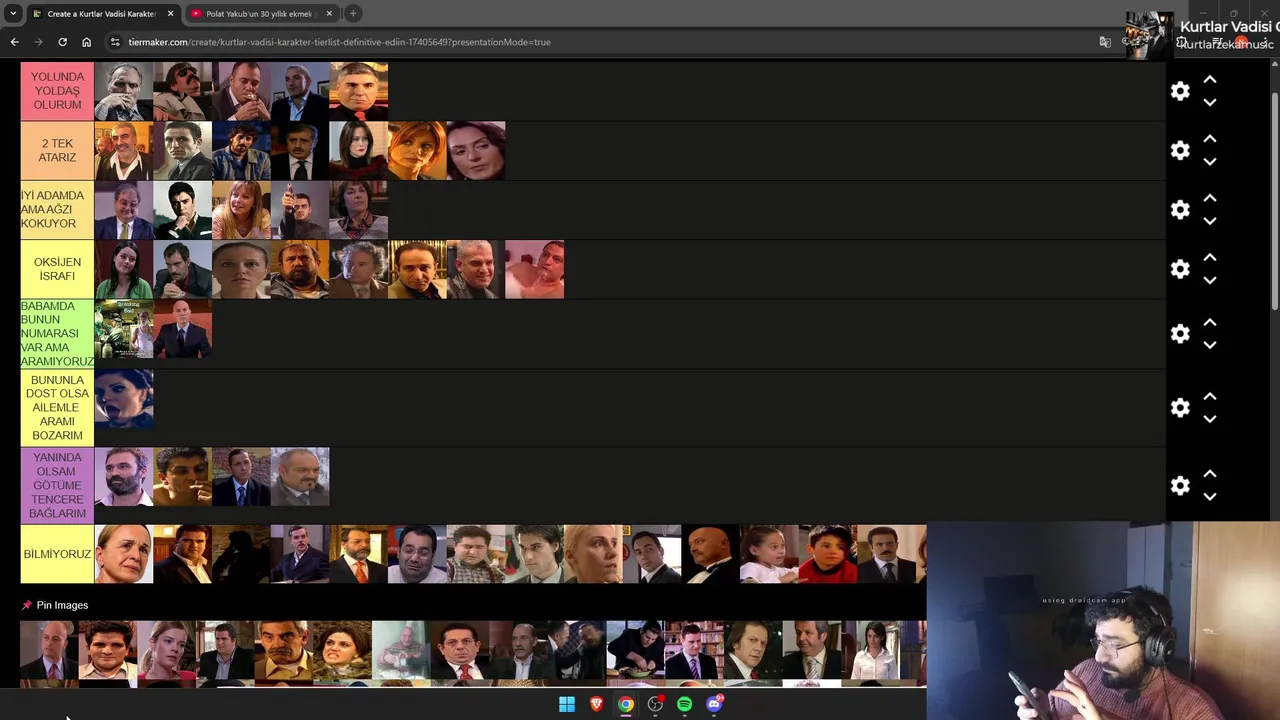Move YANINDA OLSAM tier up

point(1209,473)
